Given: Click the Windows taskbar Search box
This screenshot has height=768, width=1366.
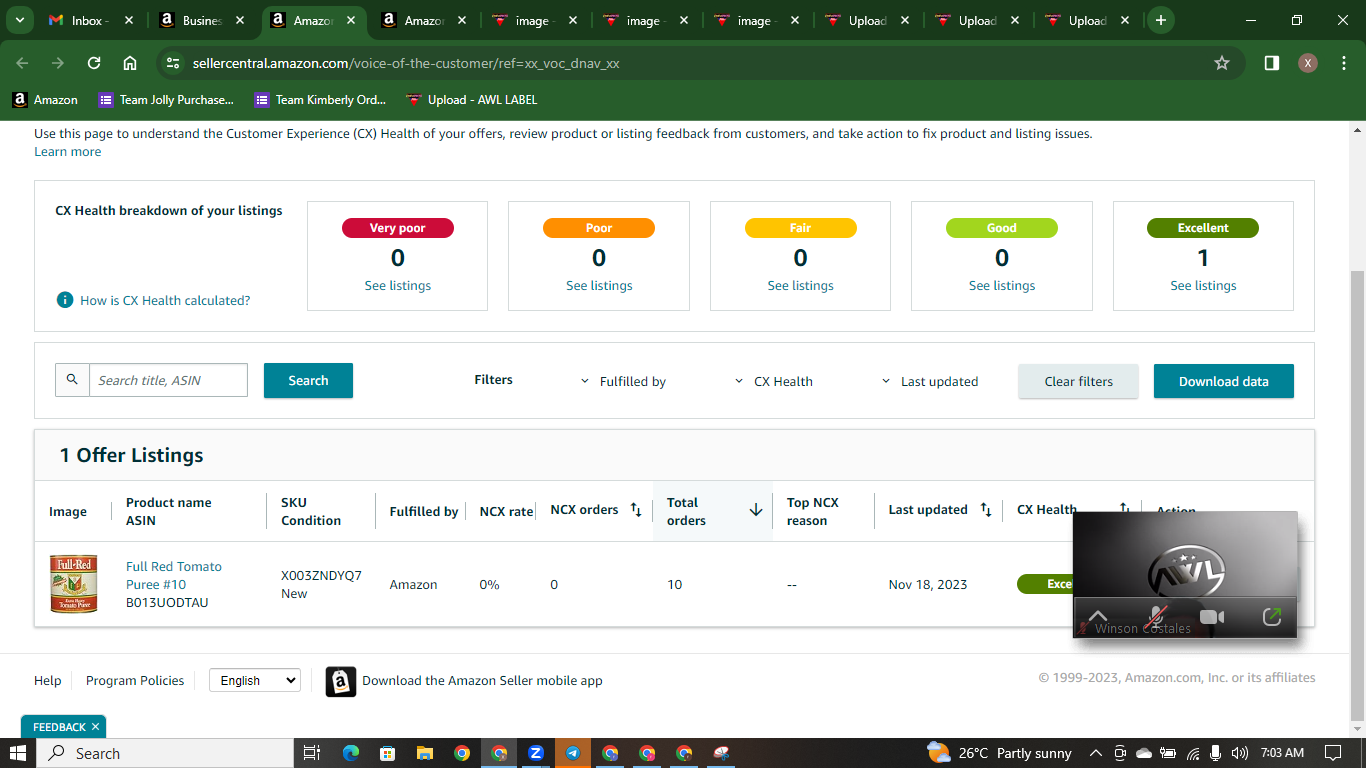Looking at the screenshot, I should [x=167, y=753].
